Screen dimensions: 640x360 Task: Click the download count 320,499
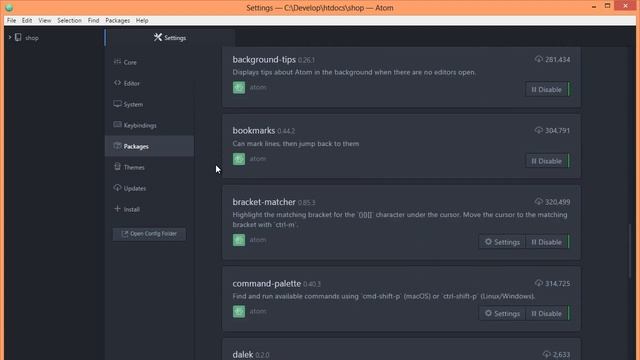[x=558, y=202]
